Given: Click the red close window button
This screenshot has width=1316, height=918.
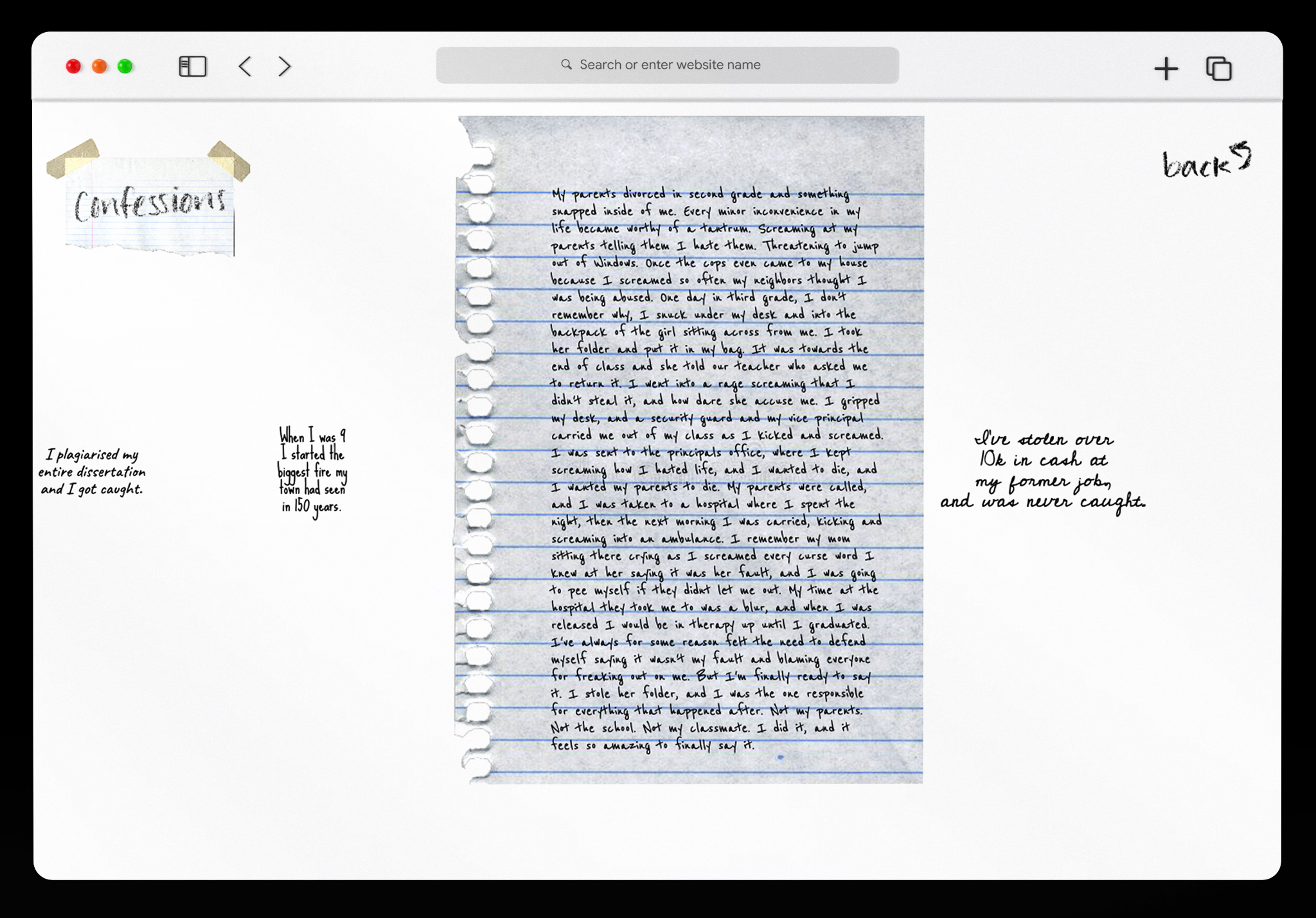Looking at the screenshot, I should [73, 66].
